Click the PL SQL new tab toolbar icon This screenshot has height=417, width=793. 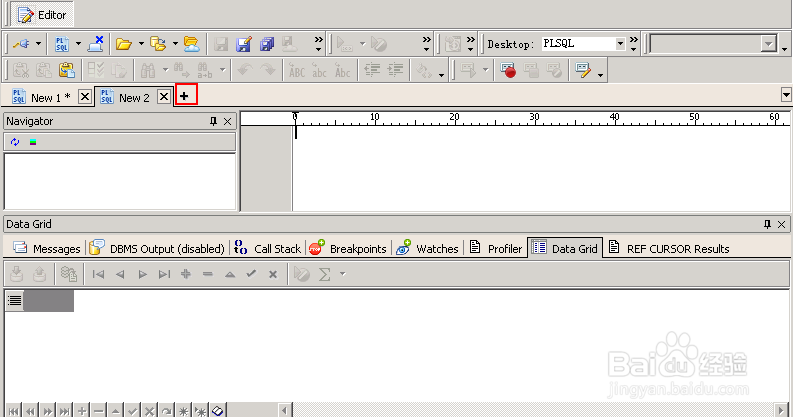point(62,44)
